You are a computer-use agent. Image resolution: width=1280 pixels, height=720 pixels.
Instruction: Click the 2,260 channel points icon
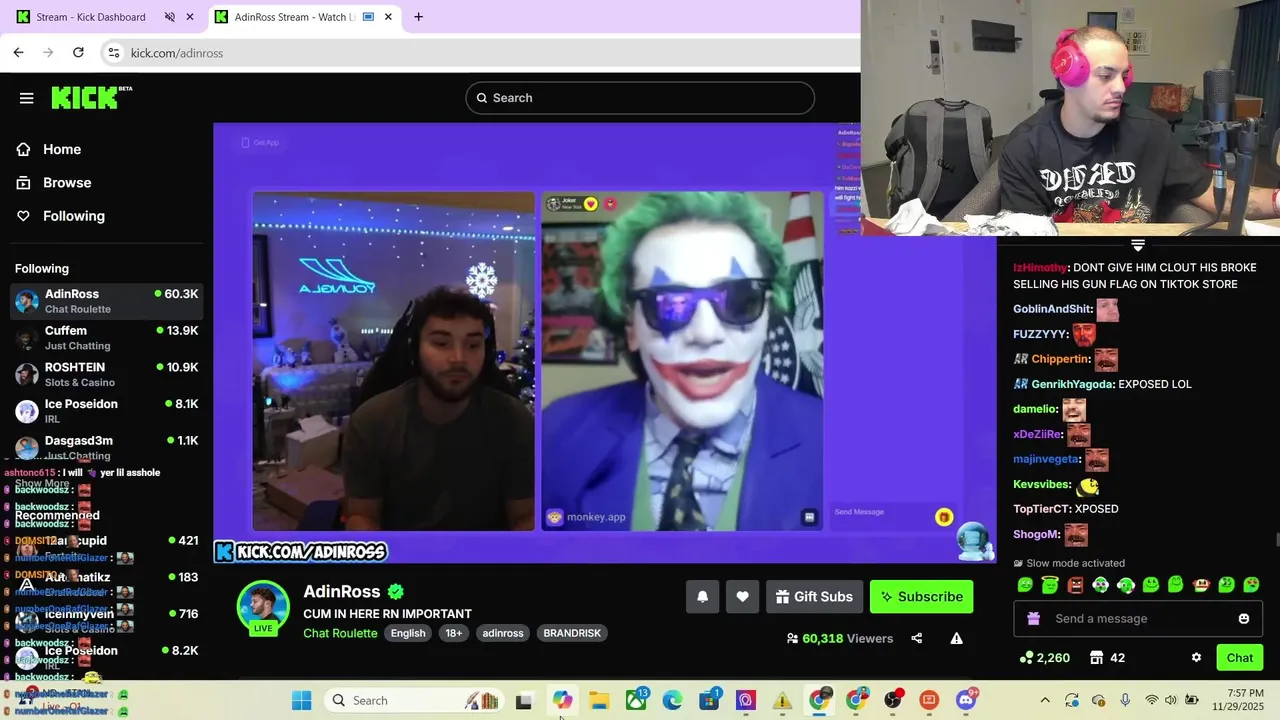[x=1026, y=658]
